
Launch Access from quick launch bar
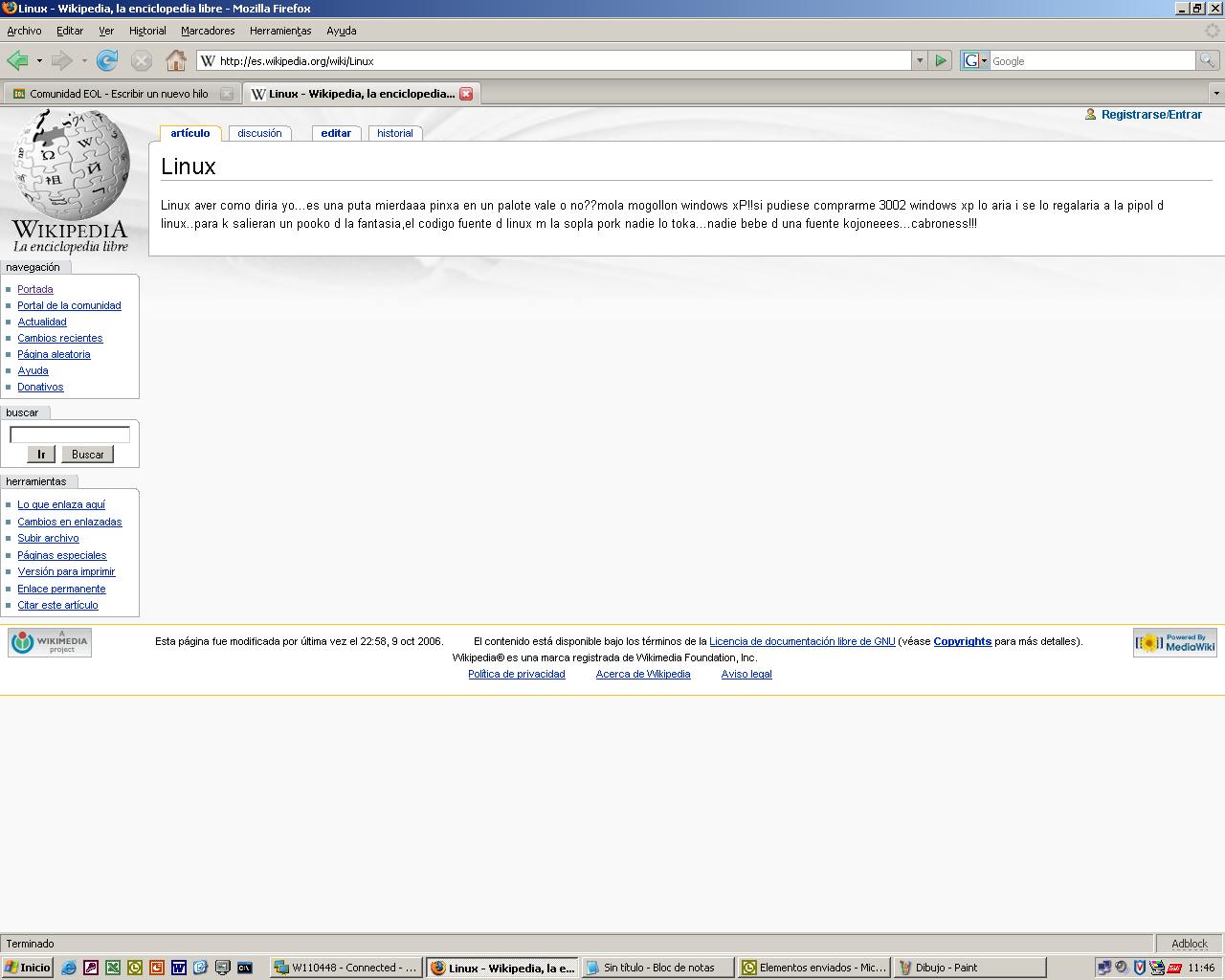pos(91,968)
